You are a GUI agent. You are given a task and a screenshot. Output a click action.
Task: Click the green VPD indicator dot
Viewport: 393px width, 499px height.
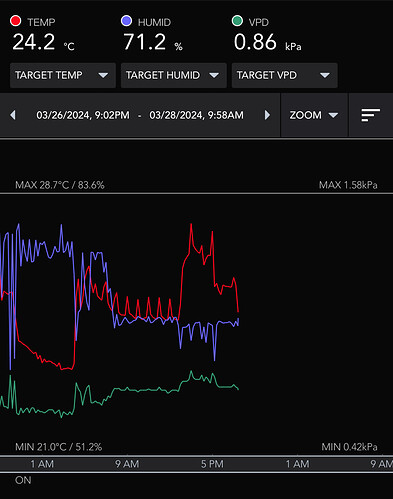coord(237,21)
